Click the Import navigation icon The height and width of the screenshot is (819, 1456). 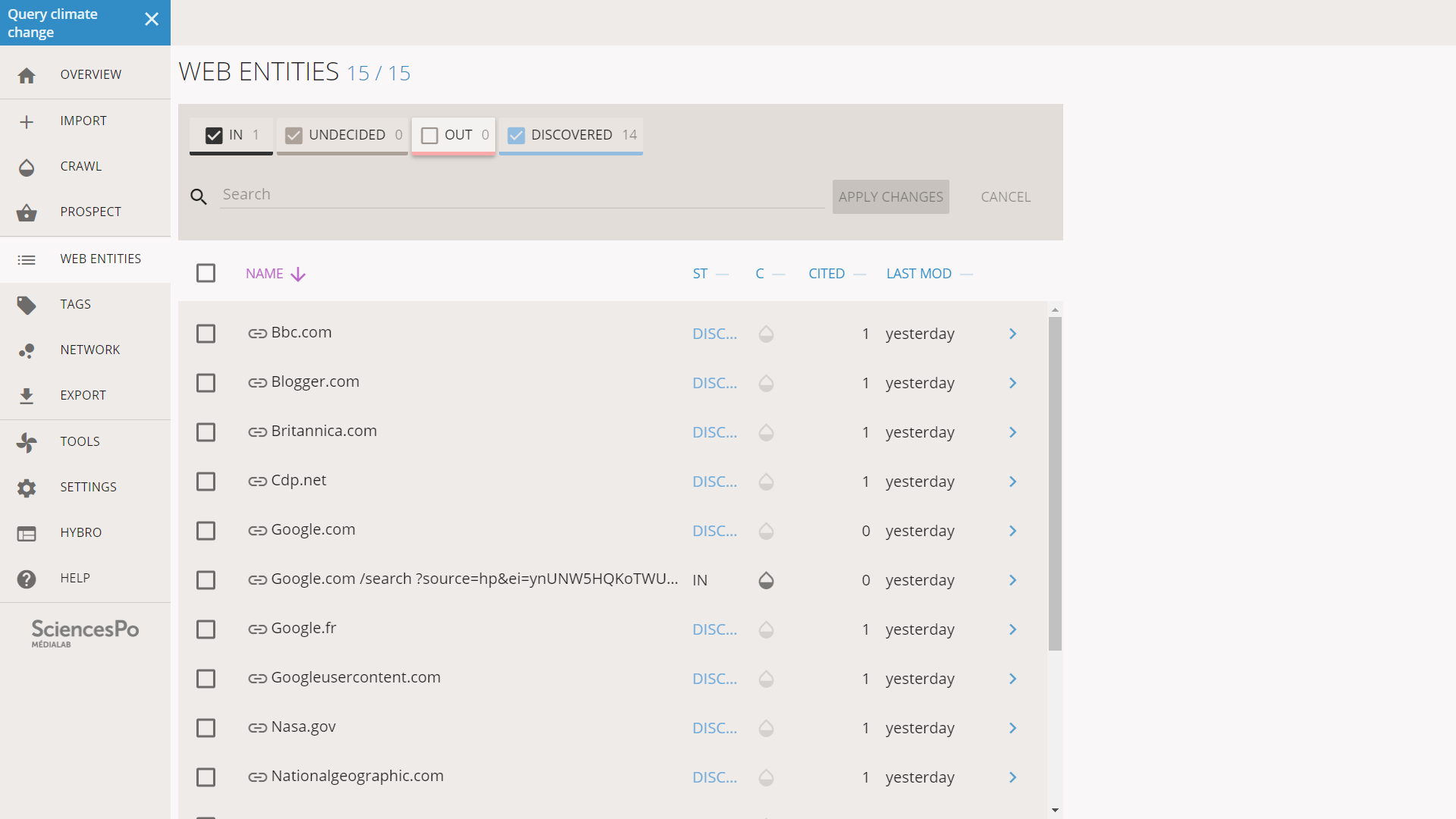tap(27, 121)
